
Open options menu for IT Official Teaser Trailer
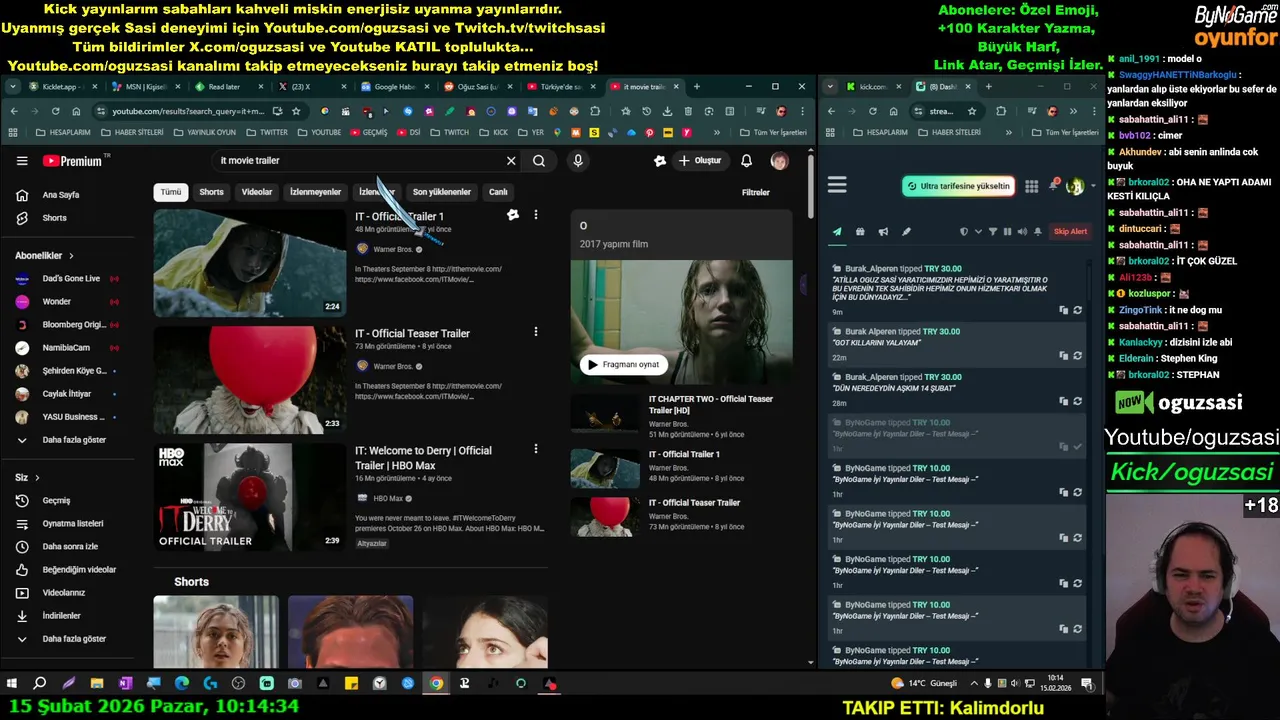click(535, 332)
